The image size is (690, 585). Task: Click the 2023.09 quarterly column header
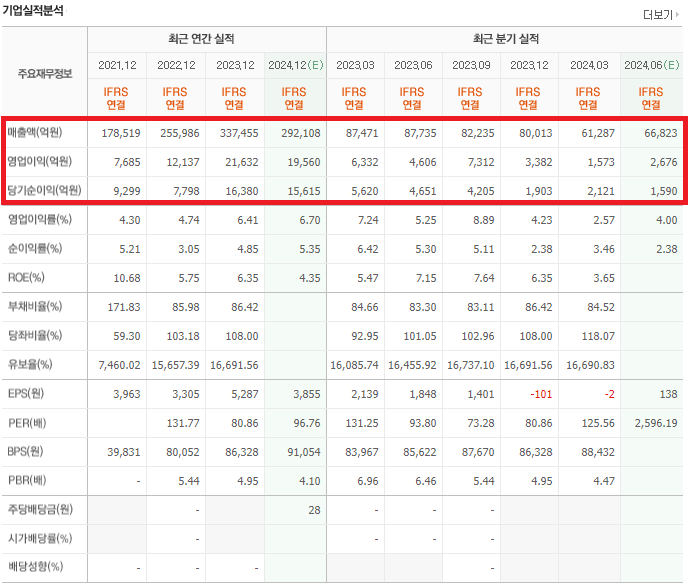pyautogui.click(x=471, y=65)
